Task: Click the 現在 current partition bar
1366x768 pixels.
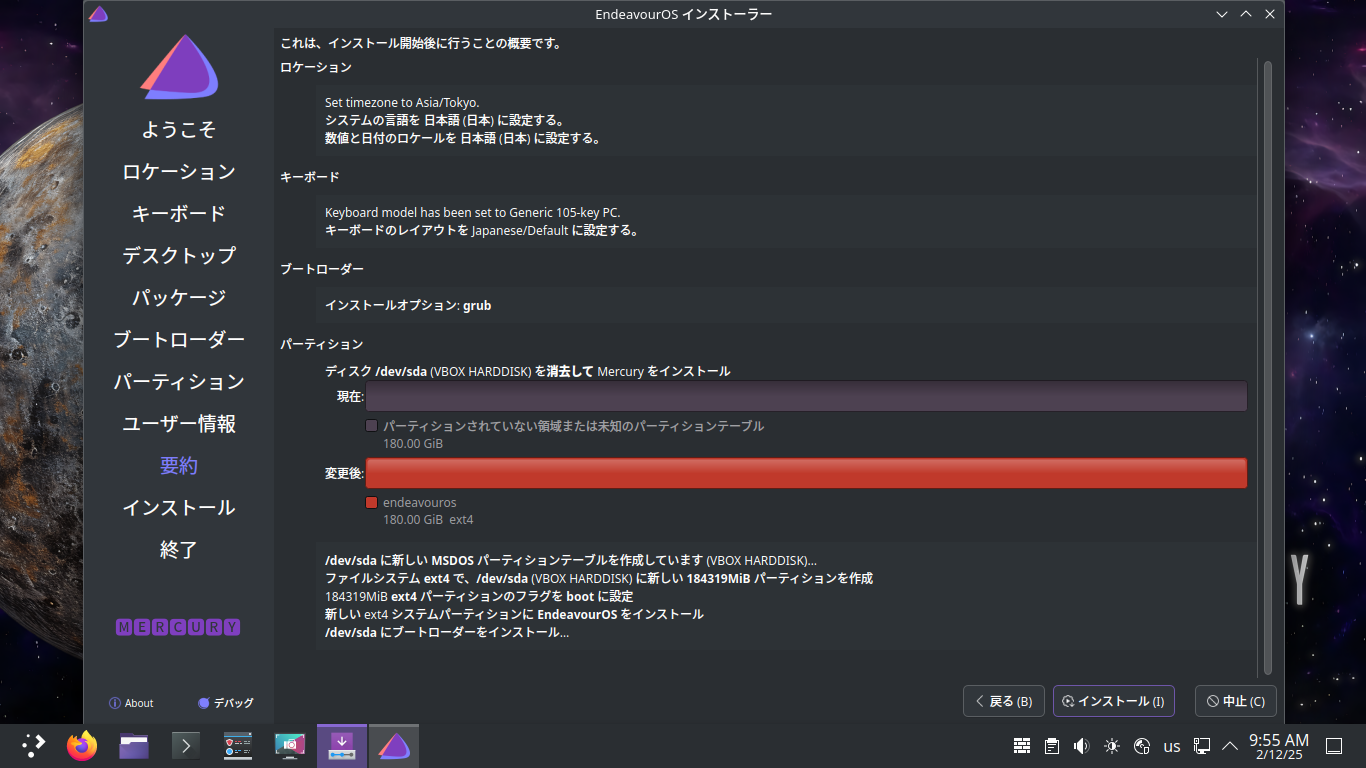Action: pyautogui.click(x=806, y=396)
